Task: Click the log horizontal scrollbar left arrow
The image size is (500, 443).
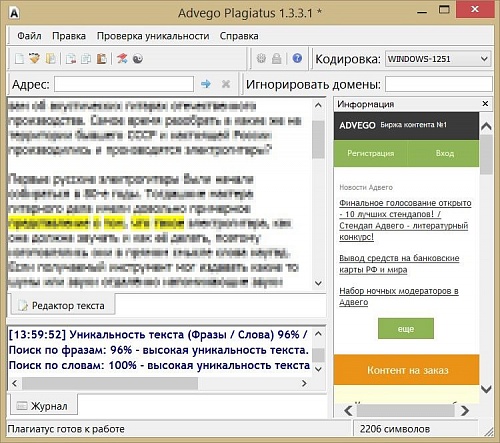Action: click(14, 383)
